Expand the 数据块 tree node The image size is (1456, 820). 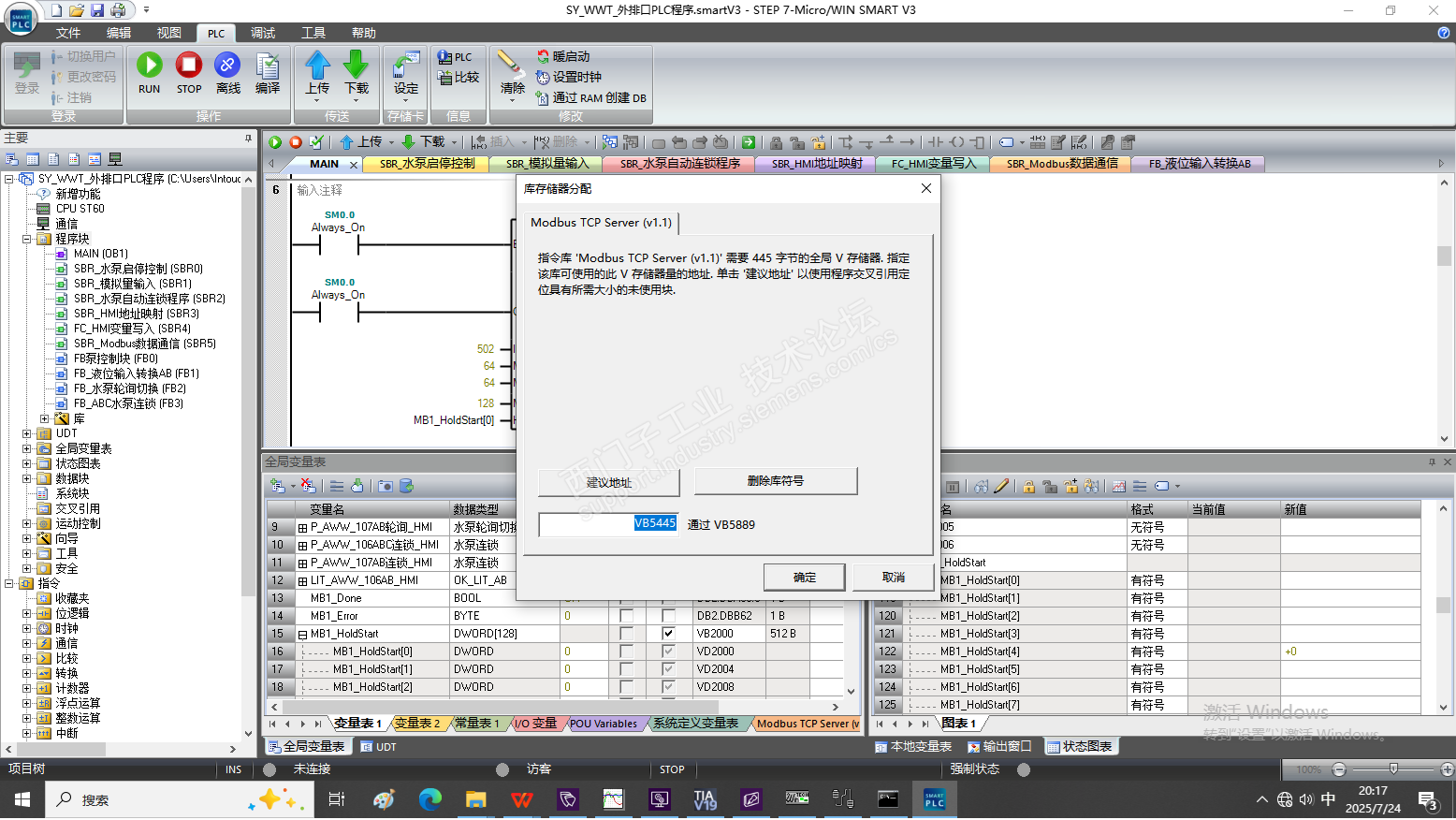pyautogui.click(x=27, y=478)
